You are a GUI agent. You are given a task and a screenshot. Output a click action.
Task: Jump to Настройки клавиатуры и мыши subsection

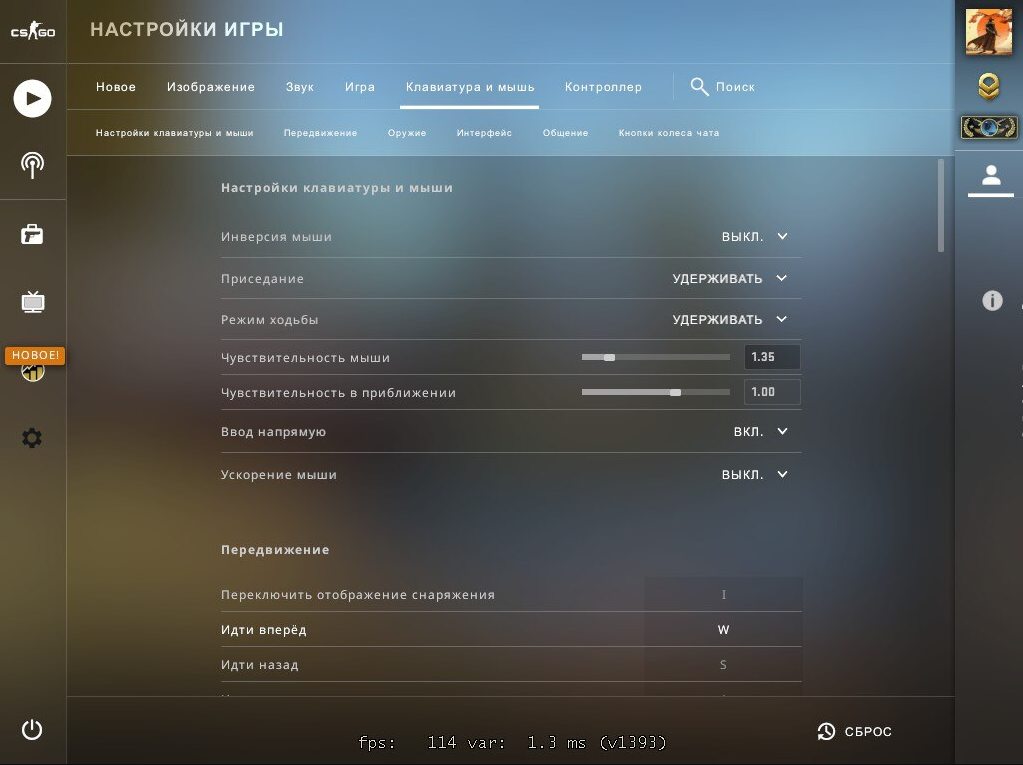[x=174, y=133]
